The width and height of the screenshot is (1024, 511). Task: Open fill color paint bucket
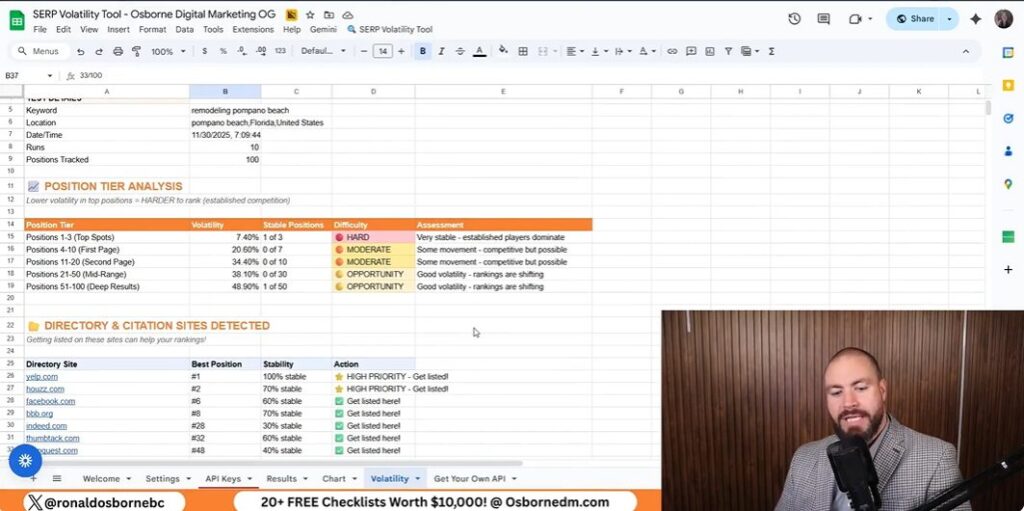(503, 51)
